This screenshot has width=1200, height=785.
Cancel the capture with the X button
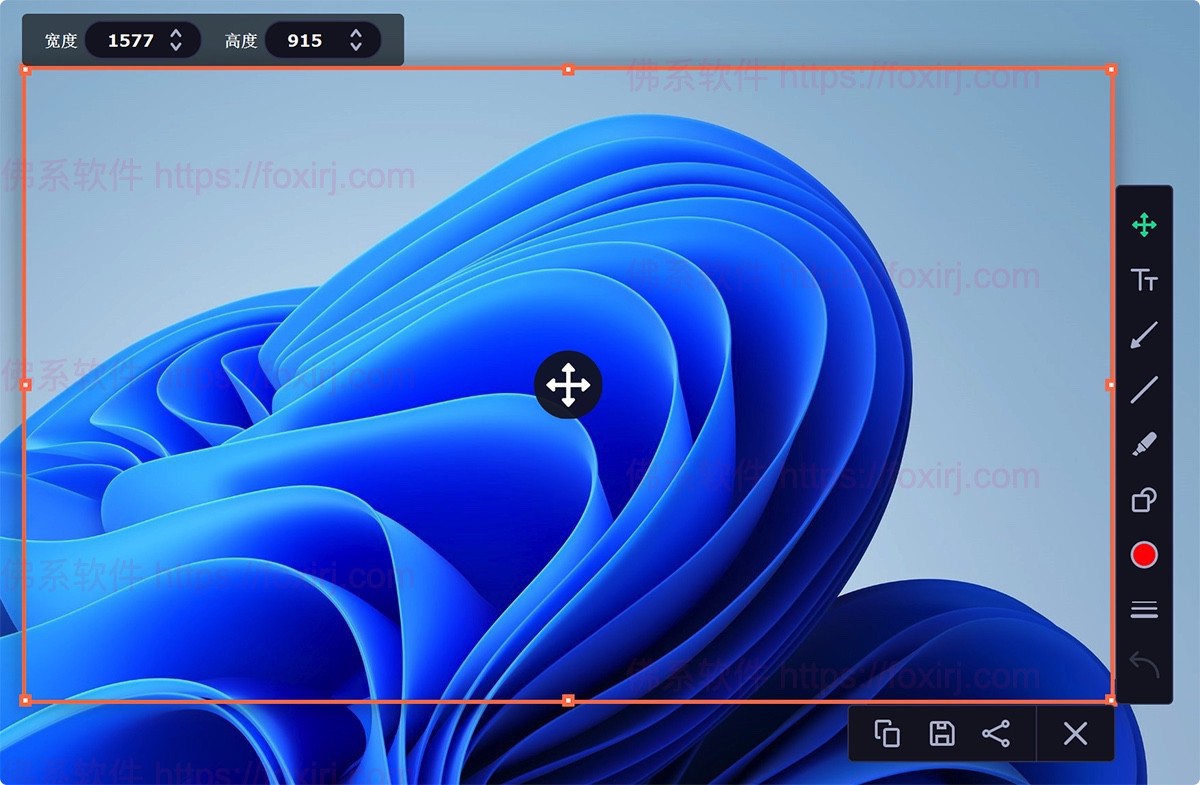pyautogui.click(x=1075, y=734)
